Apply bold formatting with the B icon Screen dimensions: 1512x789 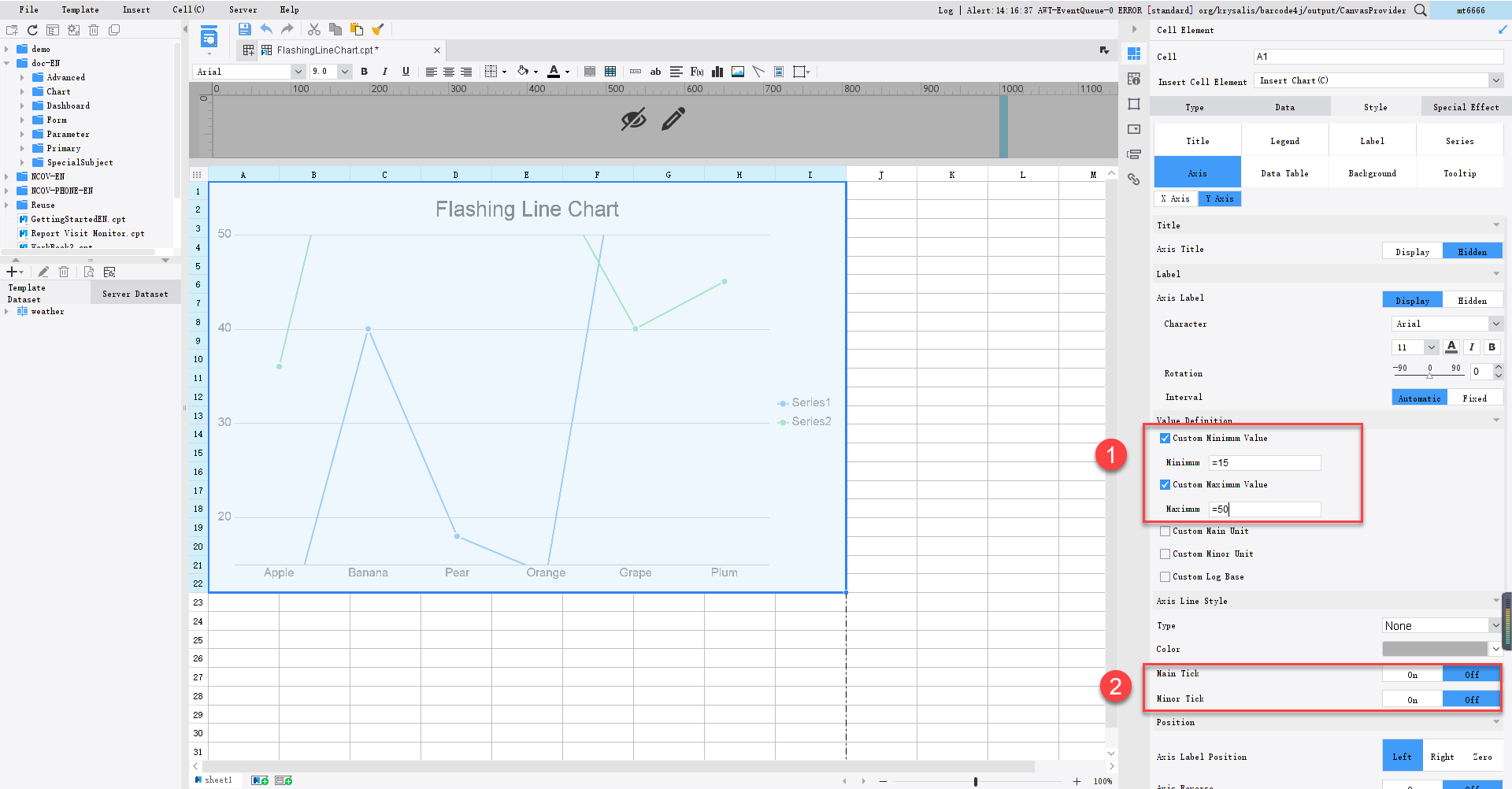tap(364, 72)
